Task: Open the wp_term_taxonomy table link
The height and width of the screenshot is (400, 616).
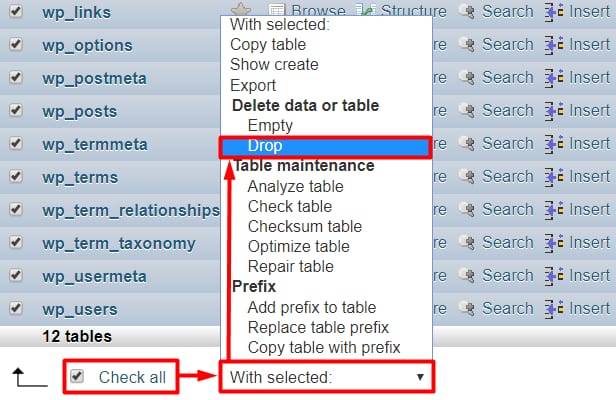Action: click(119, 243)
